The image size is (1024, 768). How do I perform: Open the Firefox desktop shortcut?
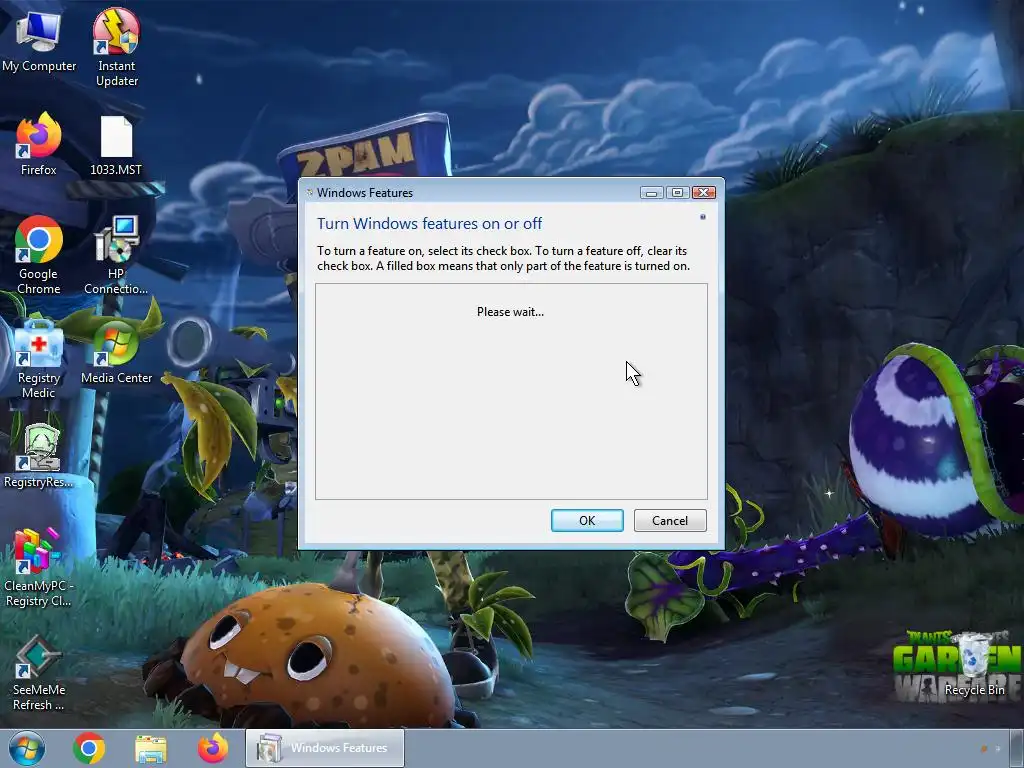39,144
